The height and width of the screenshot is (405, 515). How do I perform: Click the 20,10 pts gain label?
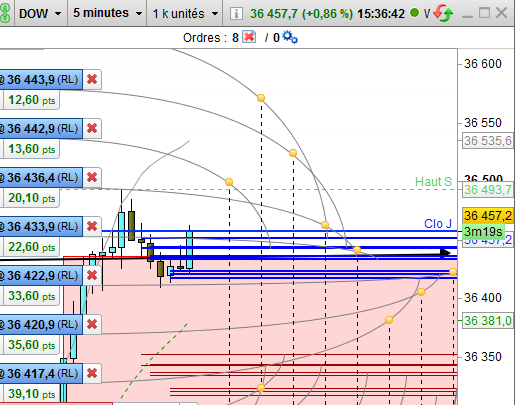click(31, 198)
